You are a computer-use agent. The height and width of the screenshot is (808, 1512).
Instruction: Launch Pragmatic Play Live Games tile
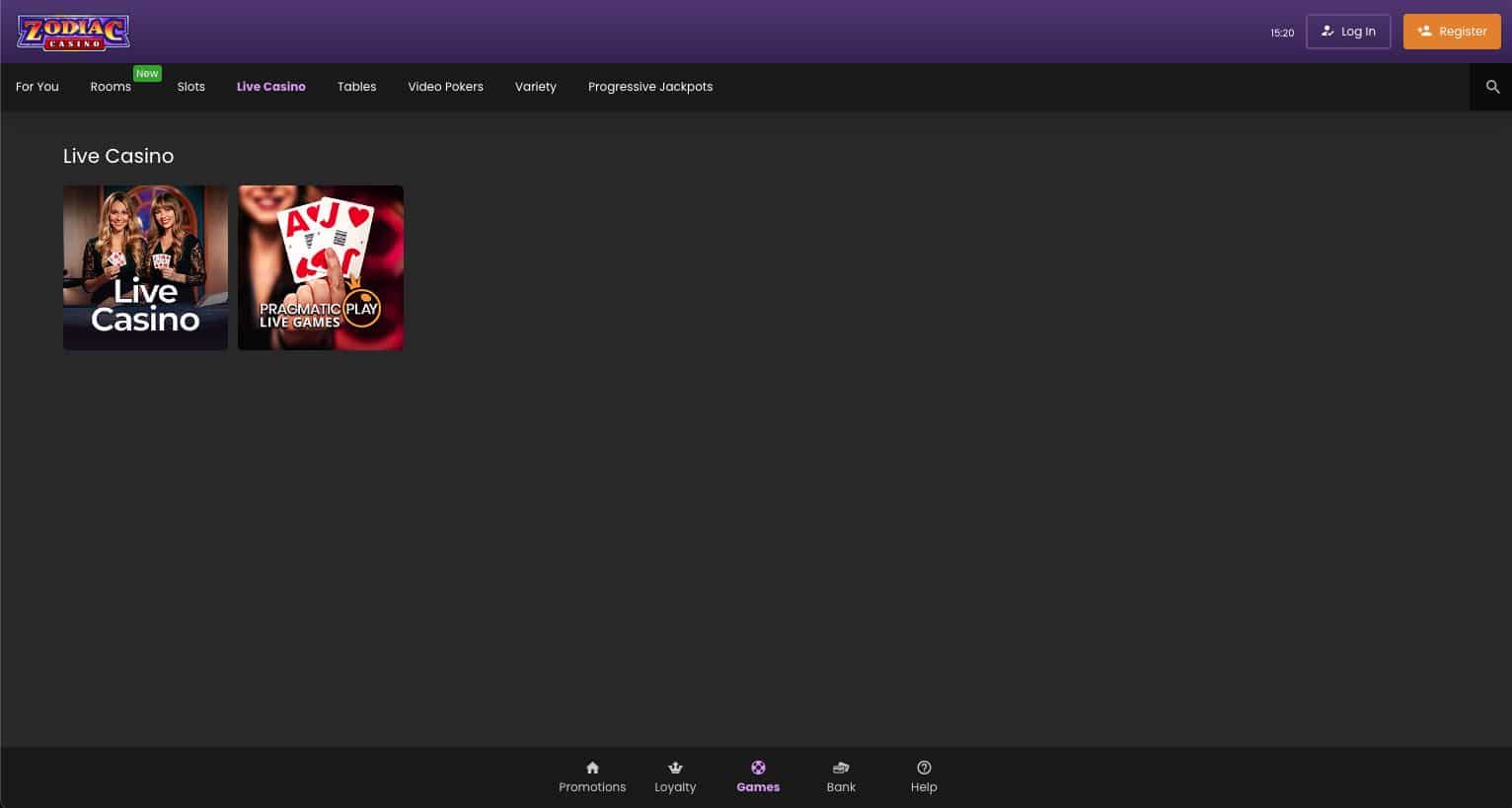click(321, 267)
